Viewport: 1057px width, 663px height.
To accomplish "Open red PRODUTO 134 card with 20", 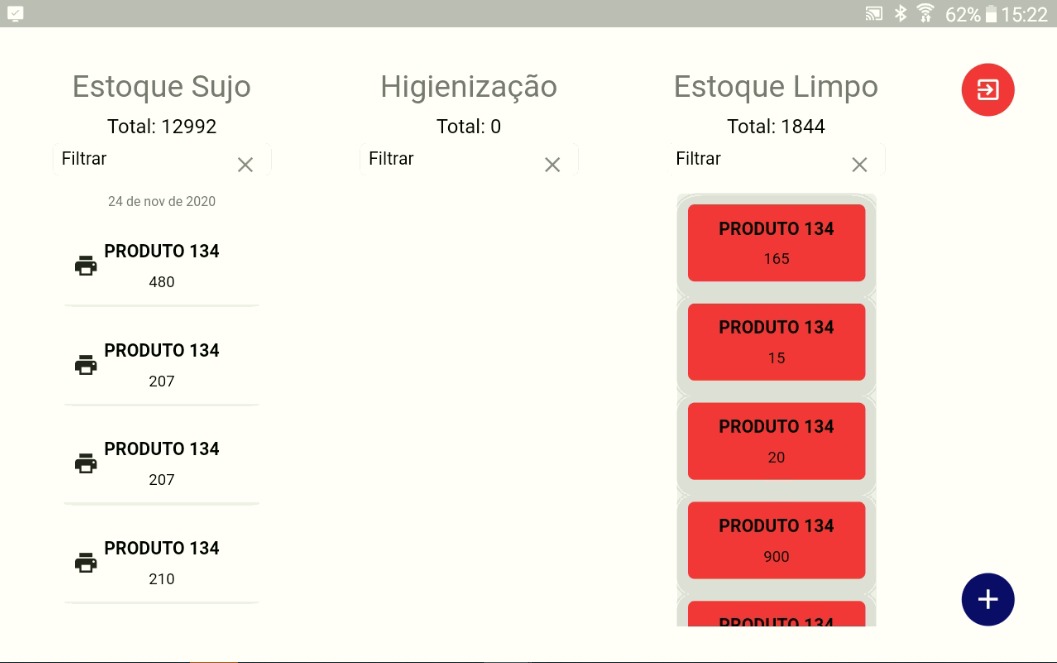I will coord(776,441).
